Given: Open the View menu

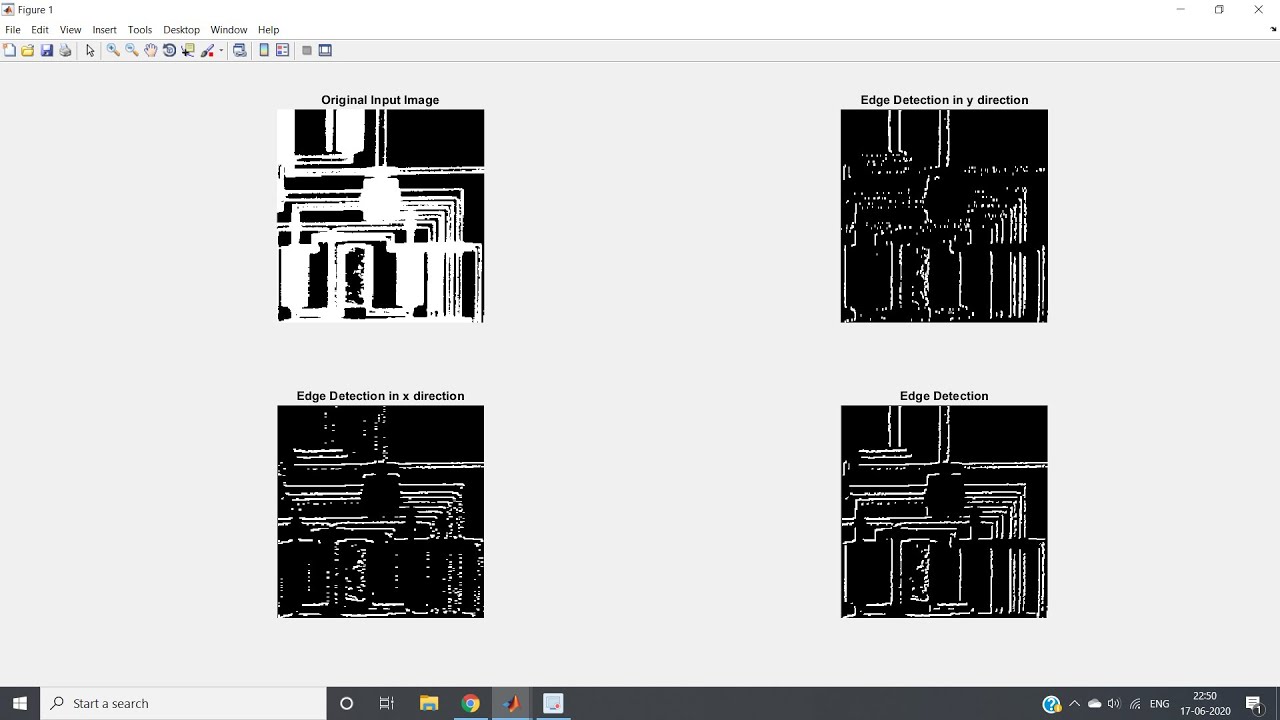Looking at the screenshot, I should tap(70, 30).
